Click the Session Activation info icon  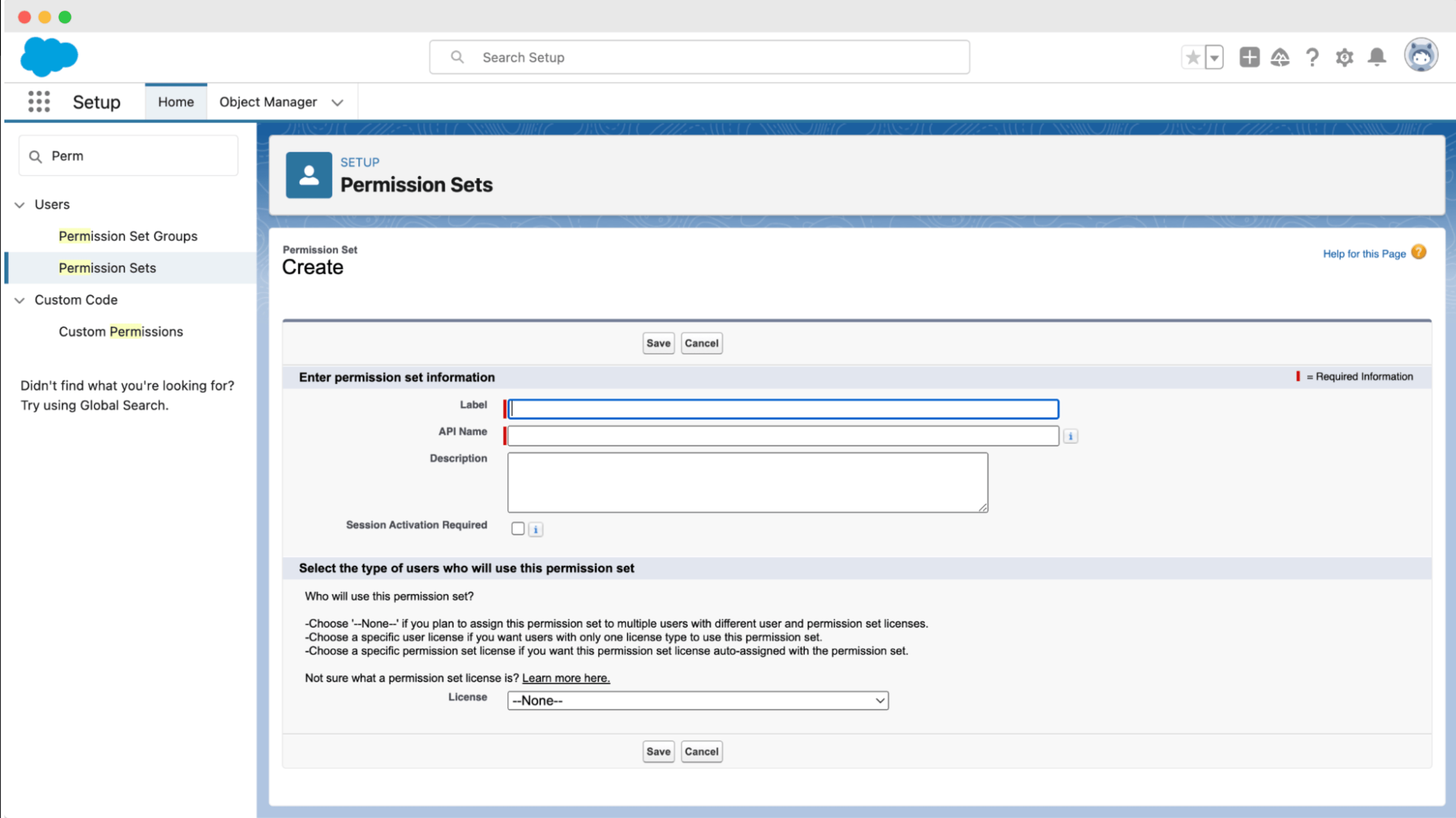pos(535,530)
